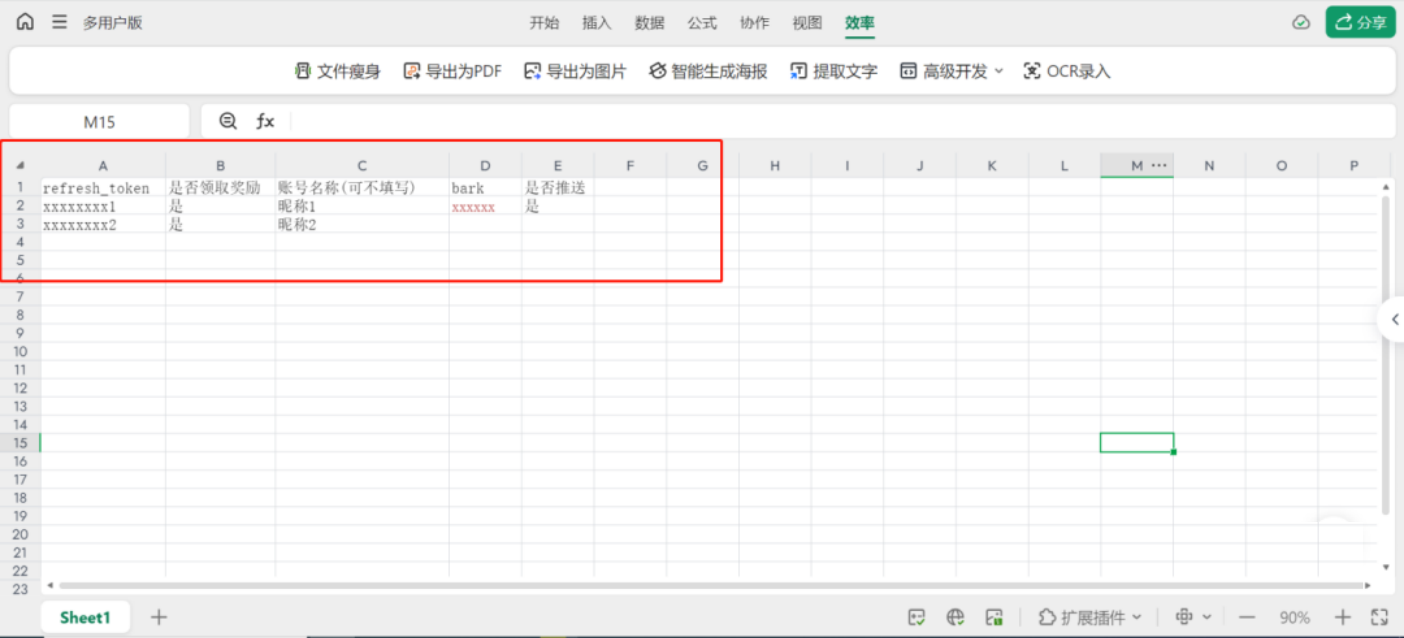Click the red xxxxxx cell
The height and width of the screenshot is (638, 1404).
click(x=485, y=206)
